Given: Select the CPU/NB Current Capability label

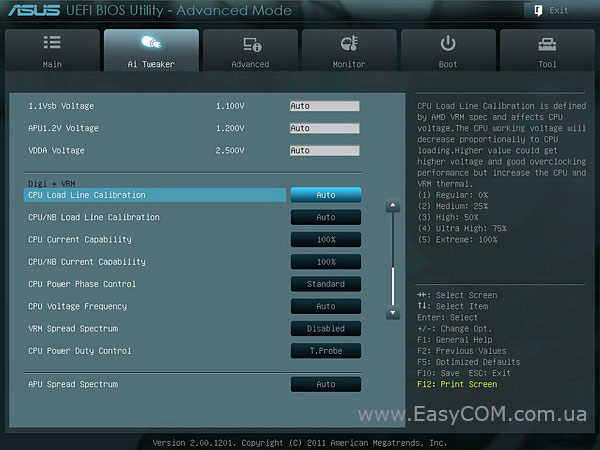Looking at the screenshot, I should tap(87, 262).
